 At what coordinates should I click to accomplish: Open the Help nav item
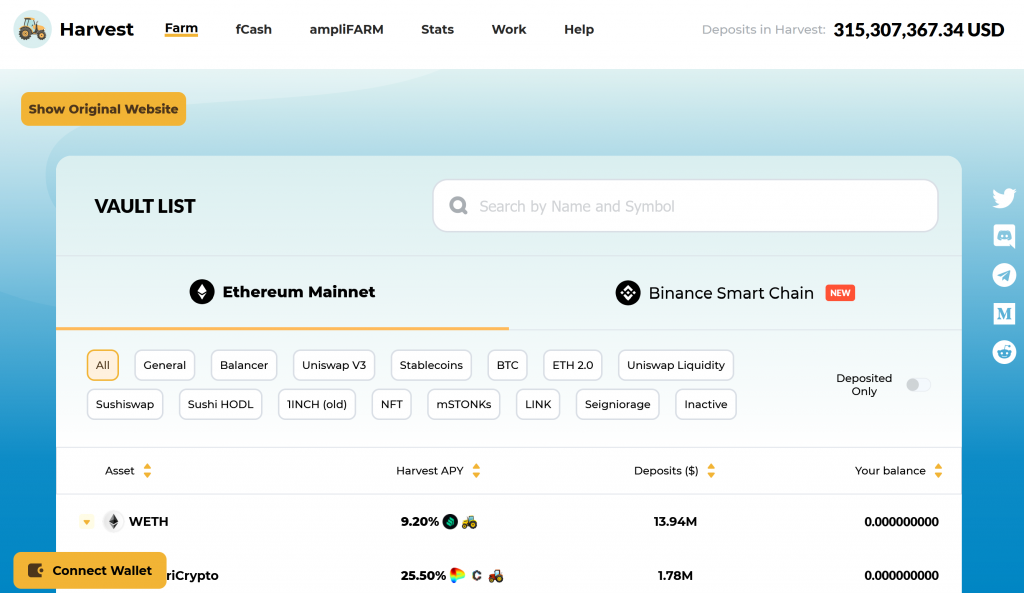[x=579, y=29]
